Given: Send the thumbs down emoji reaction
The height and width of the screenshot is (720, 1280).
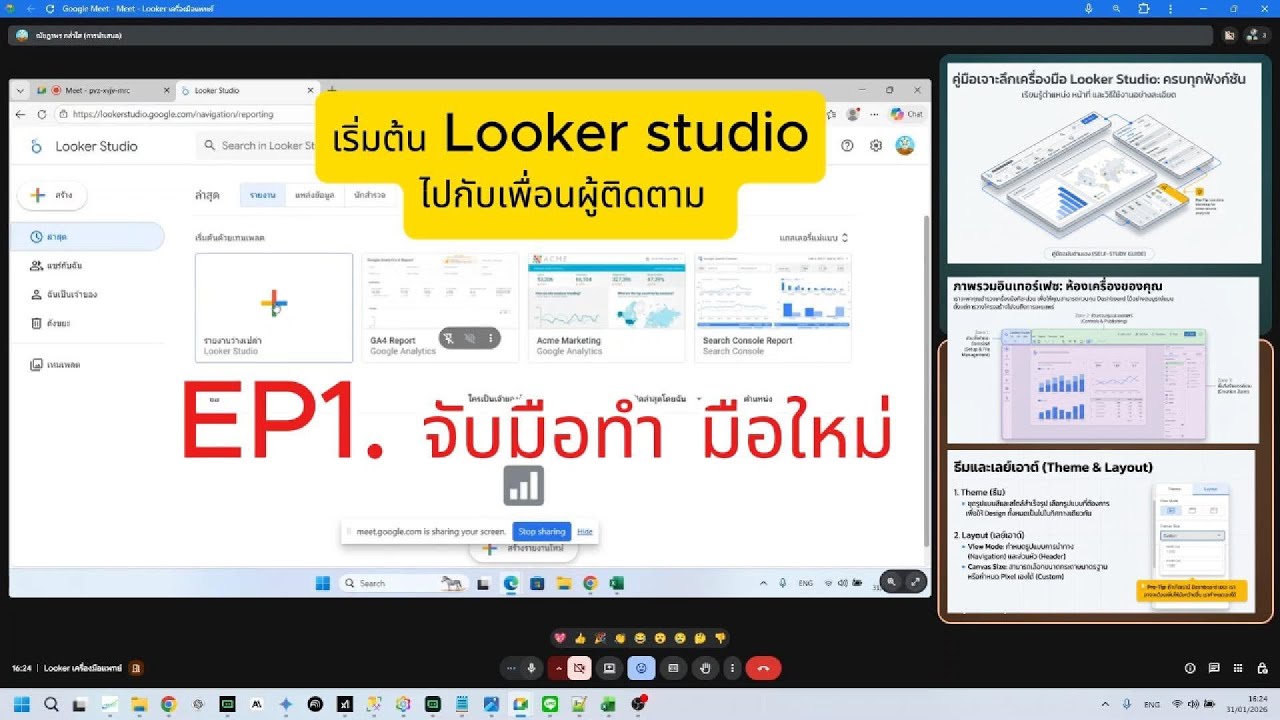Looking at the screenshot, I should (720, 638).
